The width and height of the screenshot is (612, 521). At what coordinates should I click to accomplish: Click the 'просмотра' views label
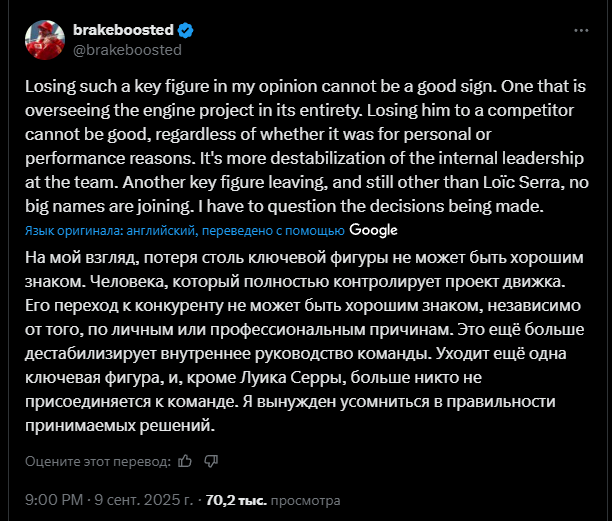pos(305,501)
